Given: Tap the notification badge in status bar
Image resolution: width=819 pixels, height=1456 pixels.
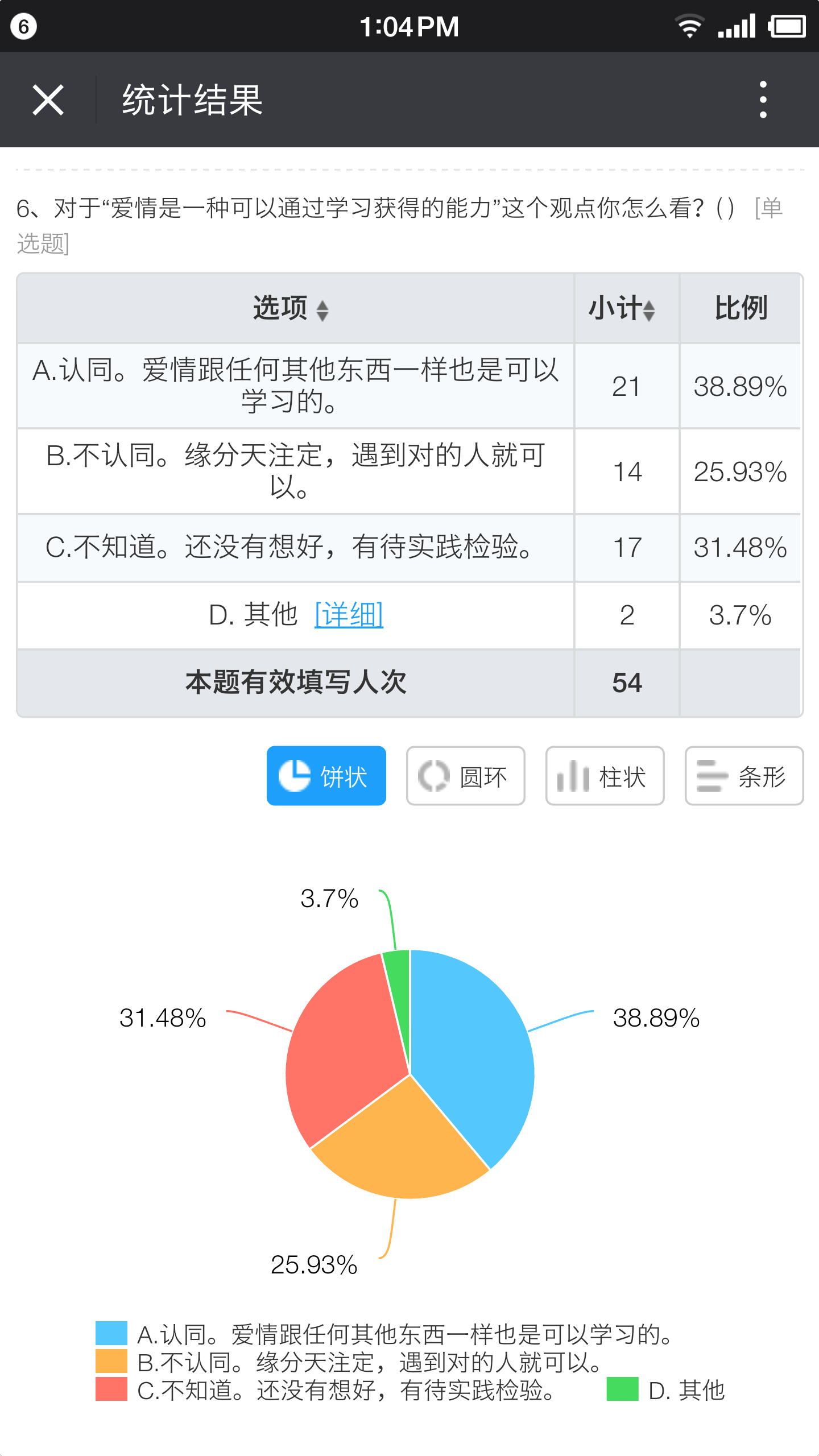Looking at the screenshot, I should (x=23, y=26).
